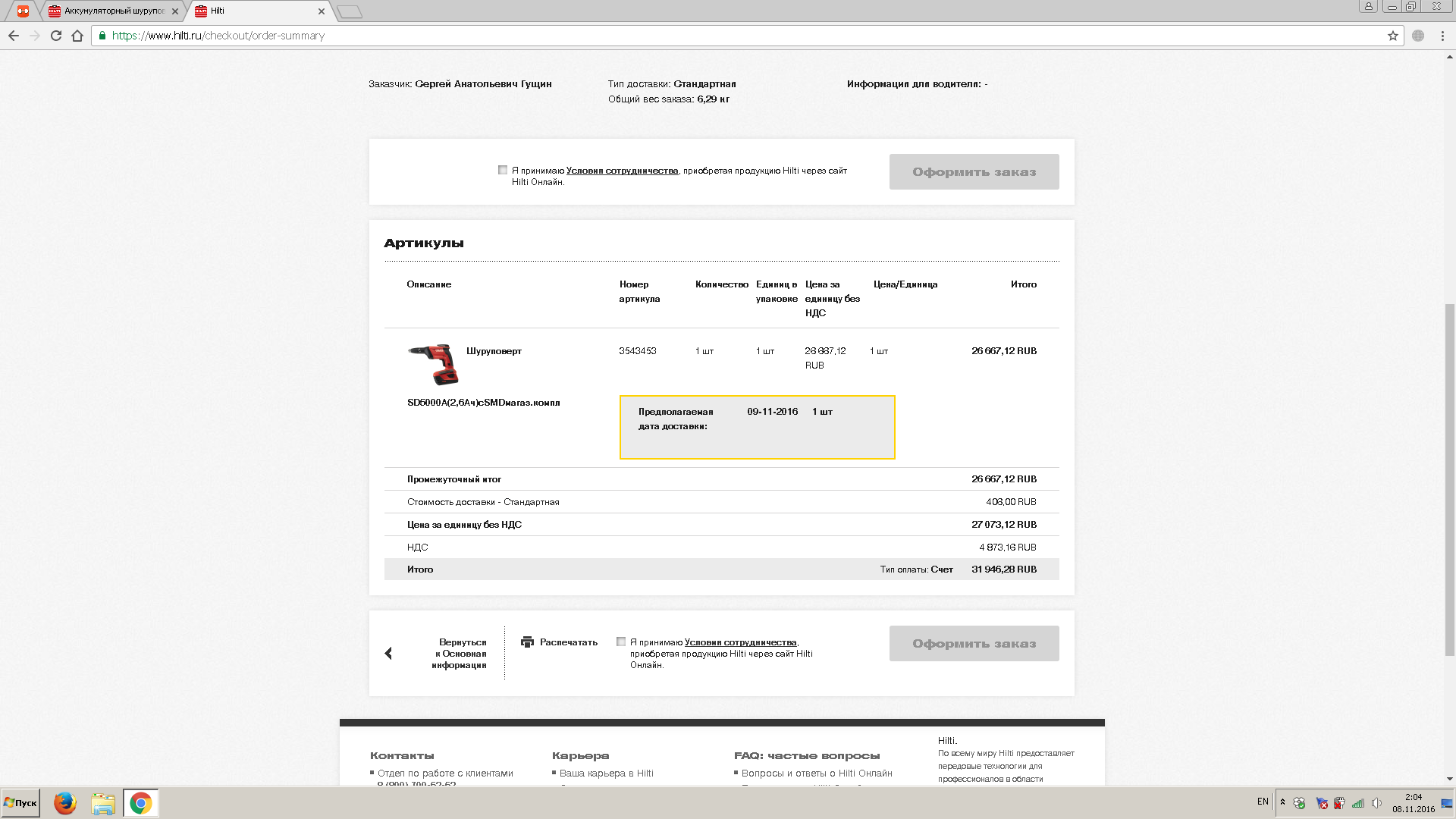Screen dimensions: 1456x819
Task: Click Отдел по работе с клиентами footer link
Action: point(445,773)
